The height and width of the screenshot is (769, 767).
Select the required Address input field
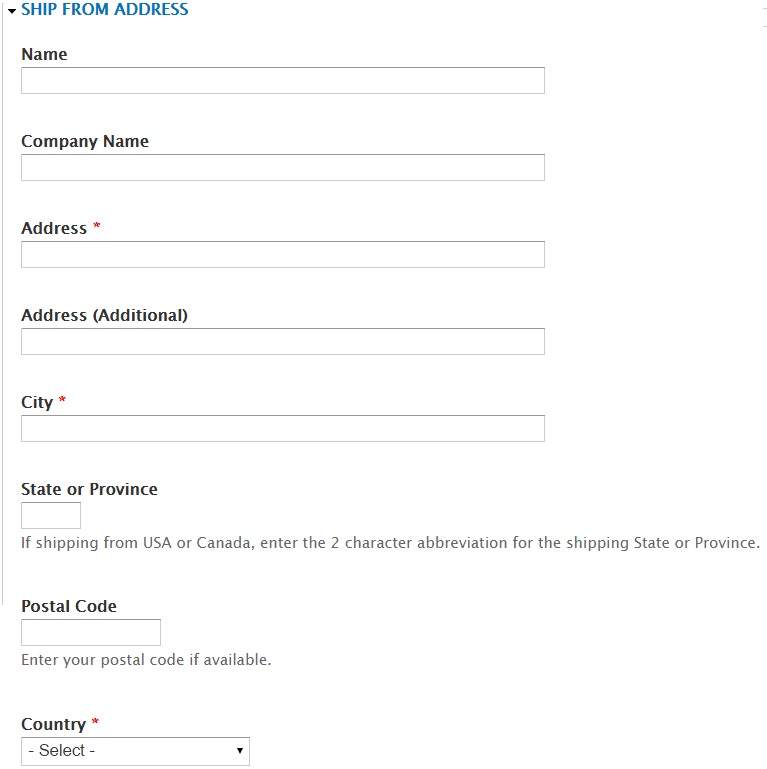point(283,254)
